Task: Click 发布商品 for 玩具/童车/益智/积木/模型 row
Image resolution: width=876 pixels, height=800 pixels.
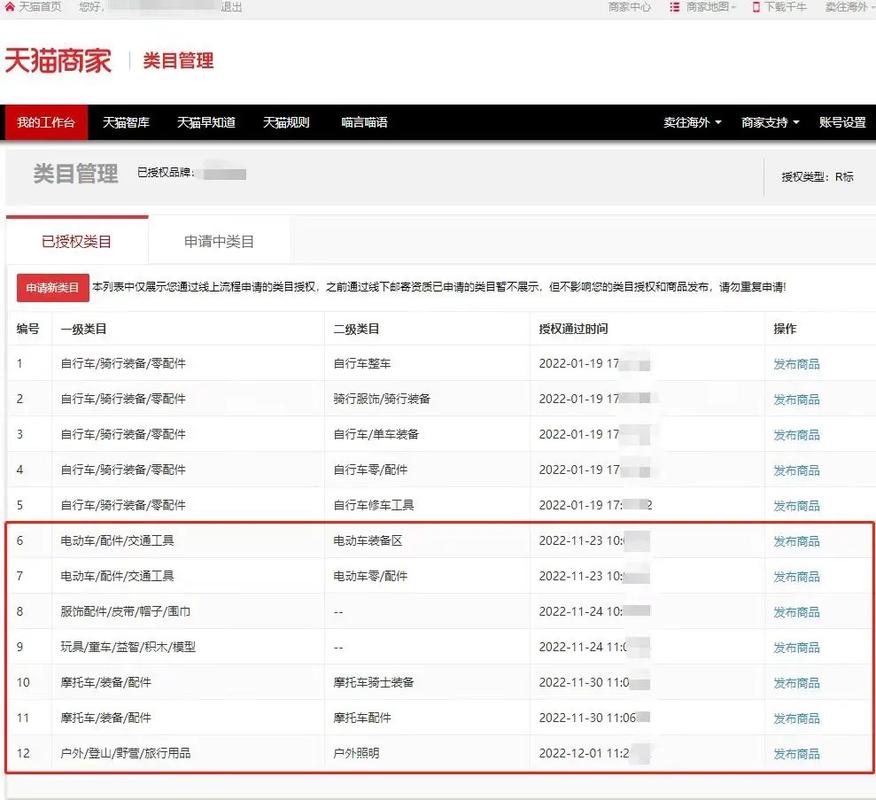Action: tap(797, 647)
